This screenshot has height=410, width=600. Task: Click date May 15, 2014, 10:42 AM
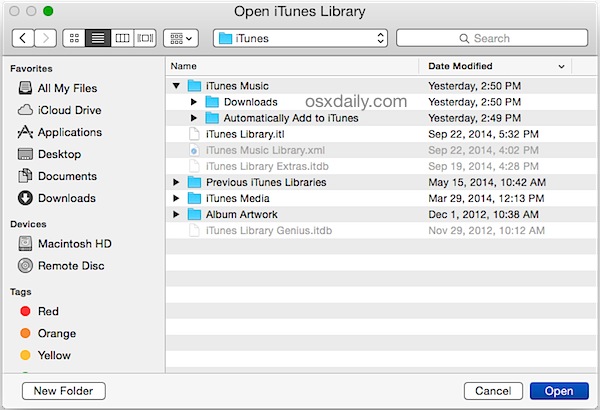(487, 182)
